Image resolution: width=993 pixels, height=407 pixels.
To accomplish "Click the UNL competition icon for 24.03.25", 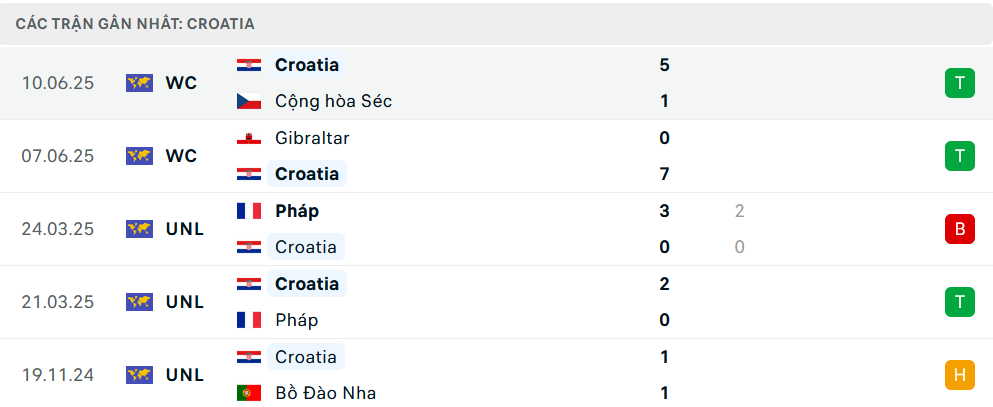I will coord(139,229).
